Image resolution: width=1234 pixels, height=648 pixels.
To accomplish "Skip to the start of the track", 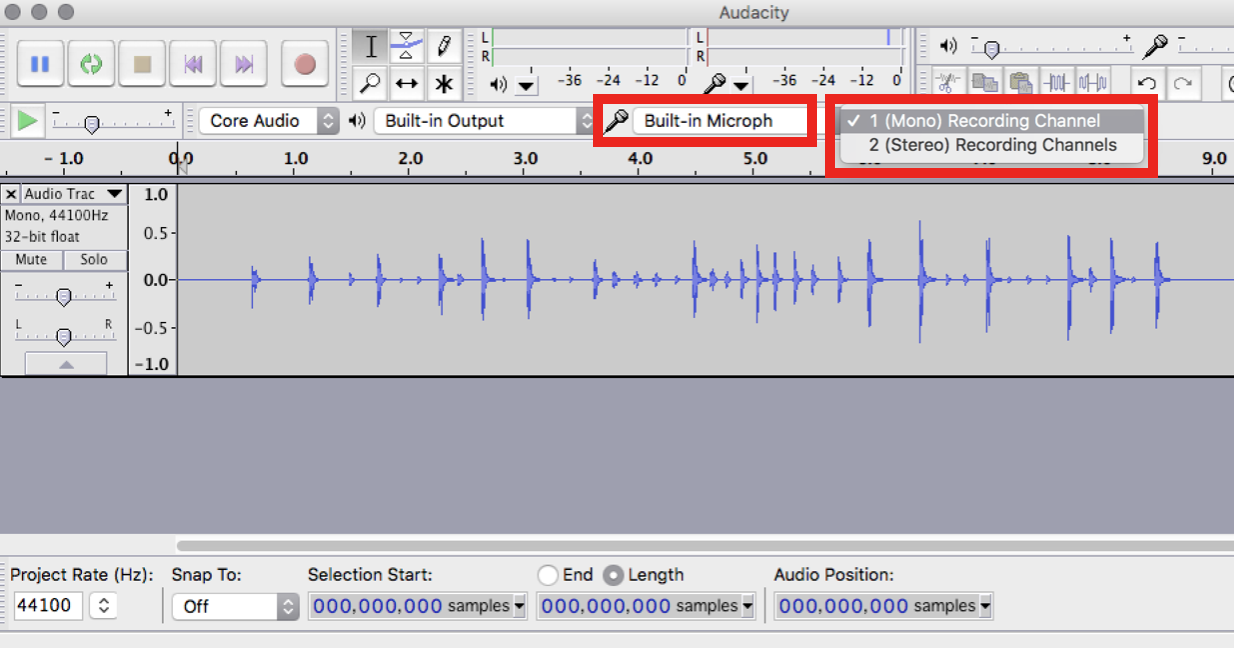I will tap(193, 65).
